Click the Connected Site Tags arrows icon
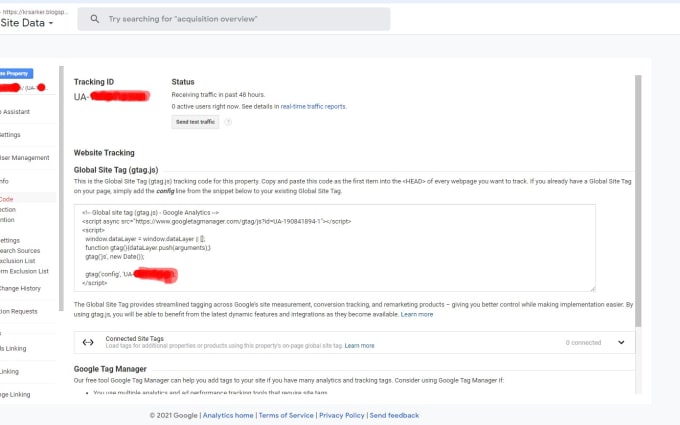This screenshot has height=425, width=680. 88,343
